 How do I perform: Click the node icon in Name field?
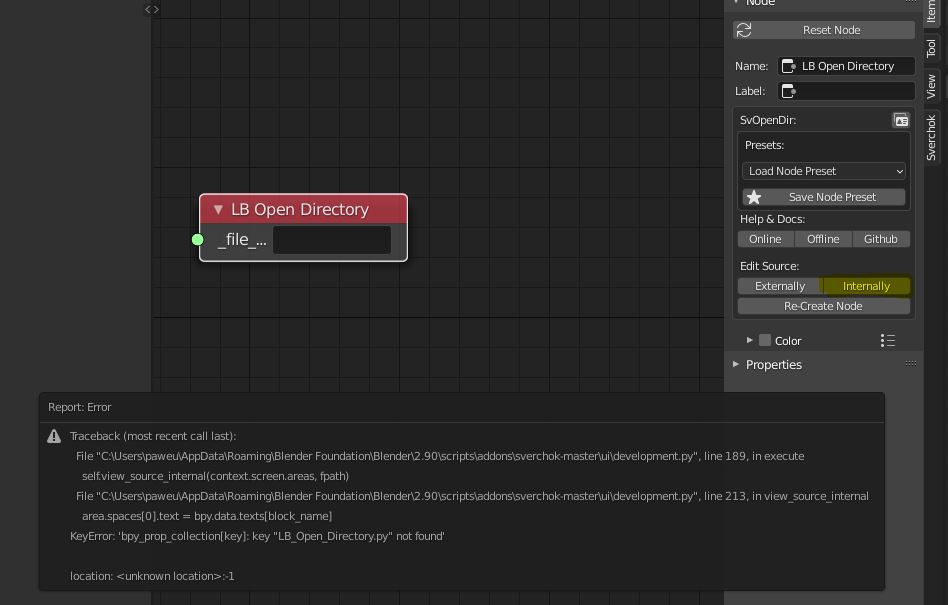click(x=788, y=66)
